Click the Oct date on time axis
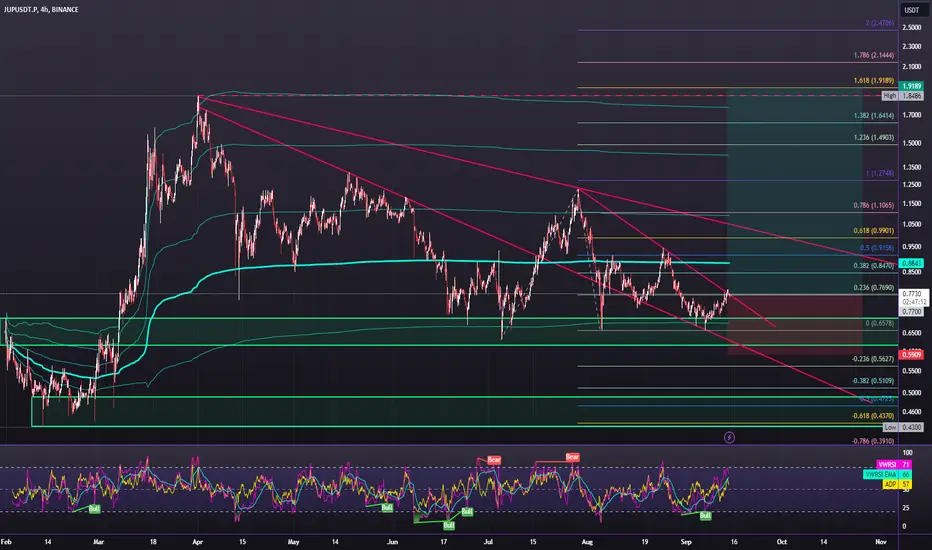The height and width of the screenshot is (550, 932). click(x=782, y=542)
